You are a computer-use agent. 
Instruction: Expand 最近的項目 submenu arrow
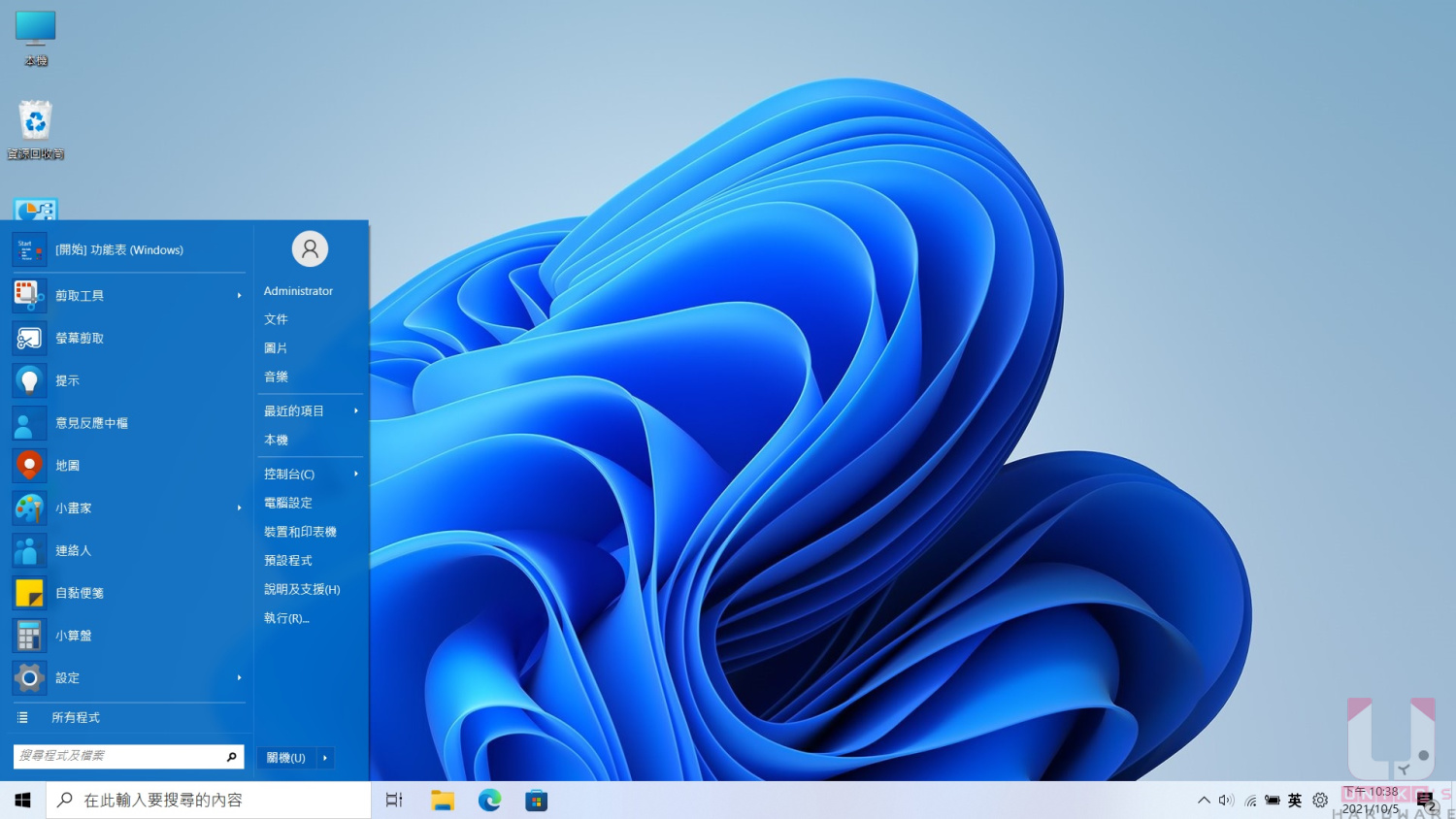[356, 410]
